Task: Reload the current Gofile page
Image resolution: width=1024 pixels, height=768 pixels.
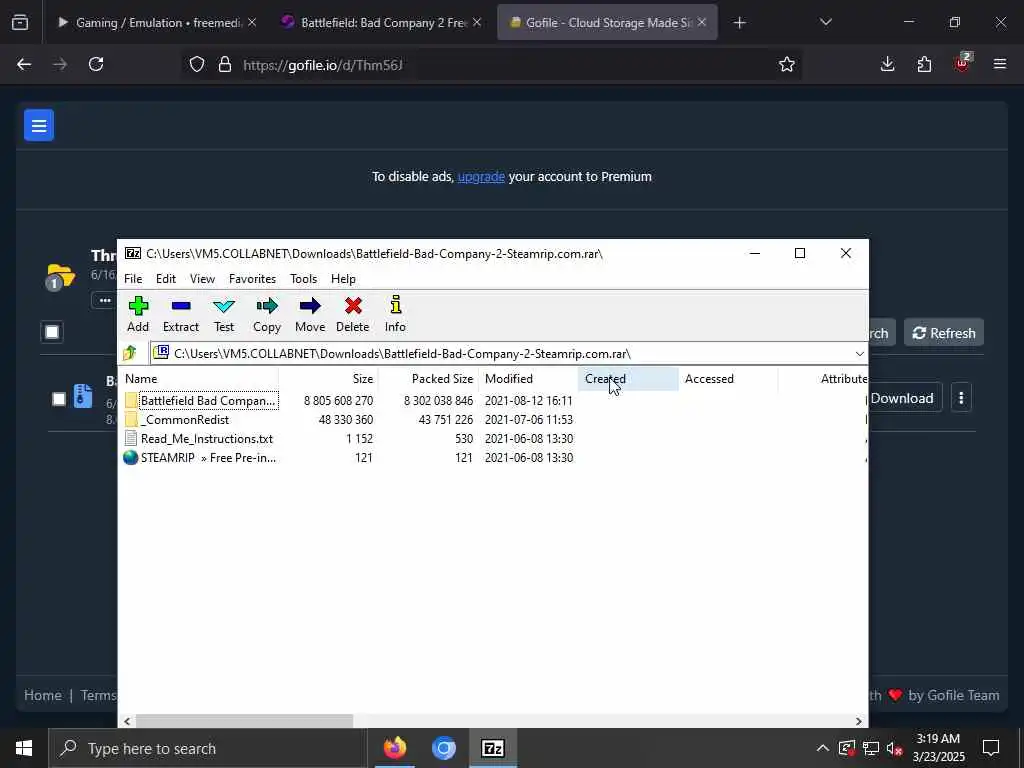Action: [x=96, y=64]
